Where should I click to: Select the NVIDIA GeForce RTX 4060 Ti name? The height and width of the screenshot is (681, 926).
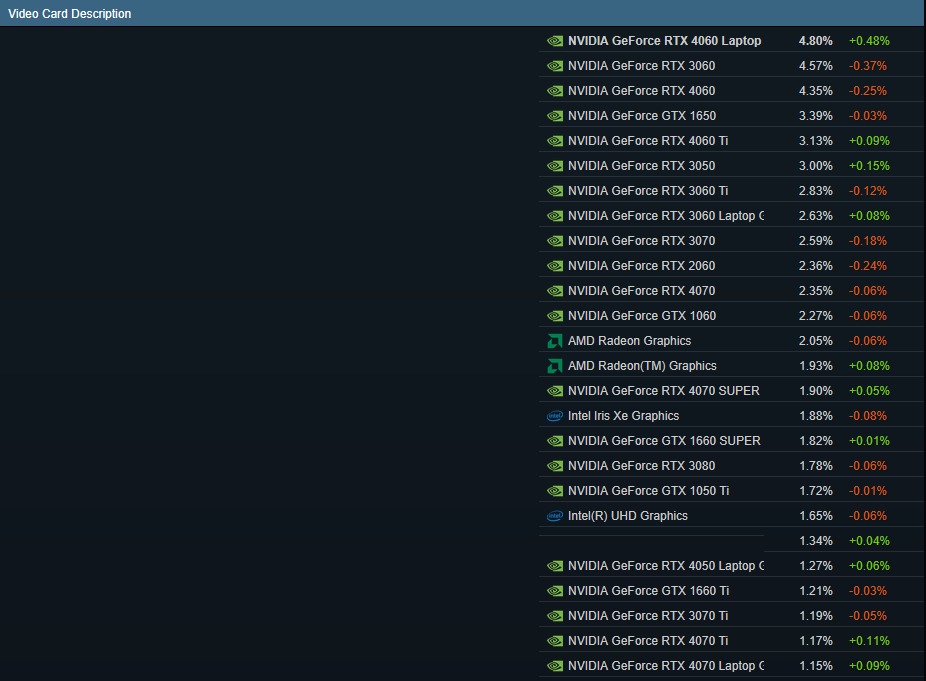pyautogui.click(x=648, y=141)
